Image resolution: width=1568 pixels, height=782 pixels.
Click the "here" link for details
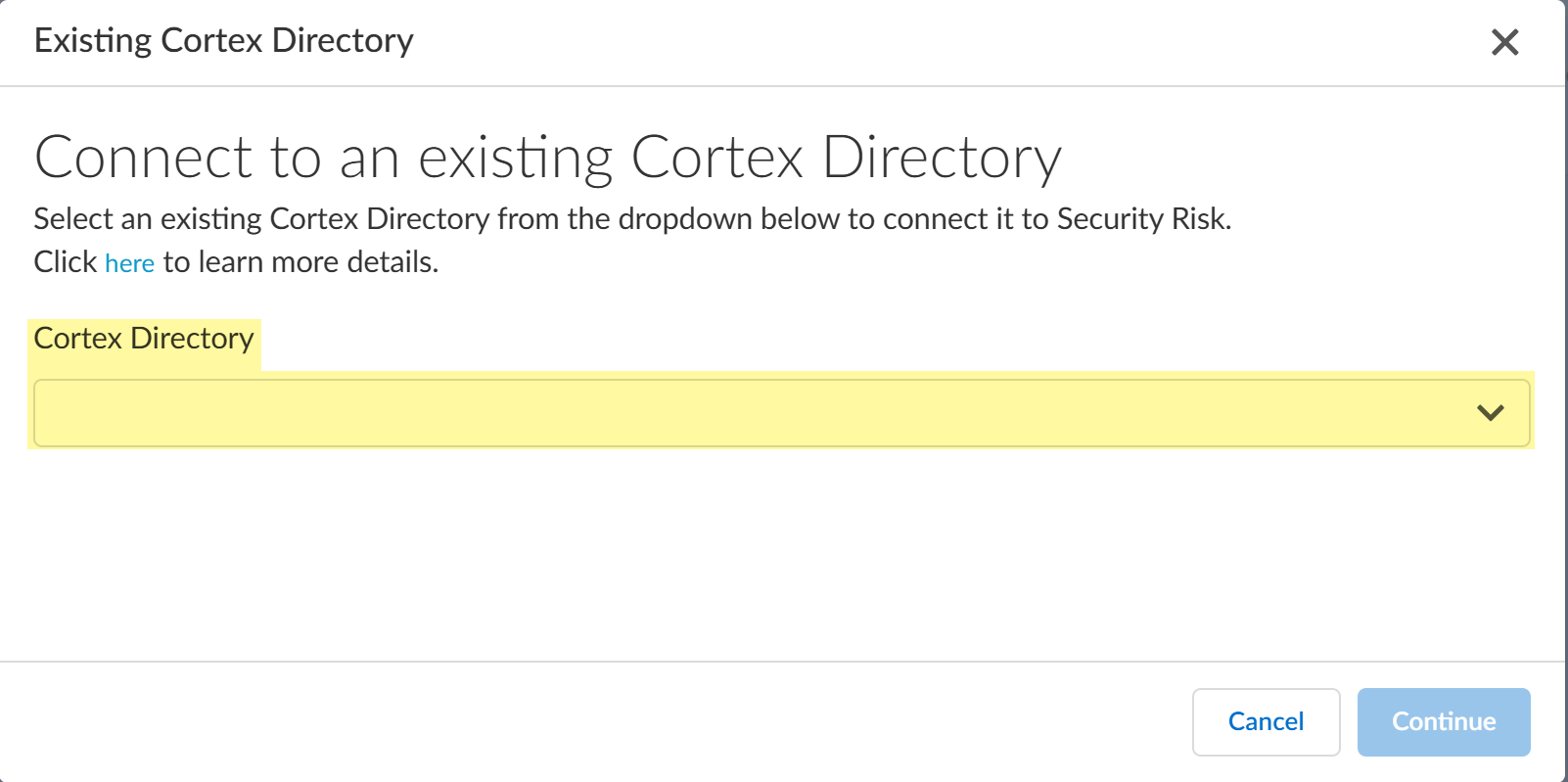tap(129, 263)
